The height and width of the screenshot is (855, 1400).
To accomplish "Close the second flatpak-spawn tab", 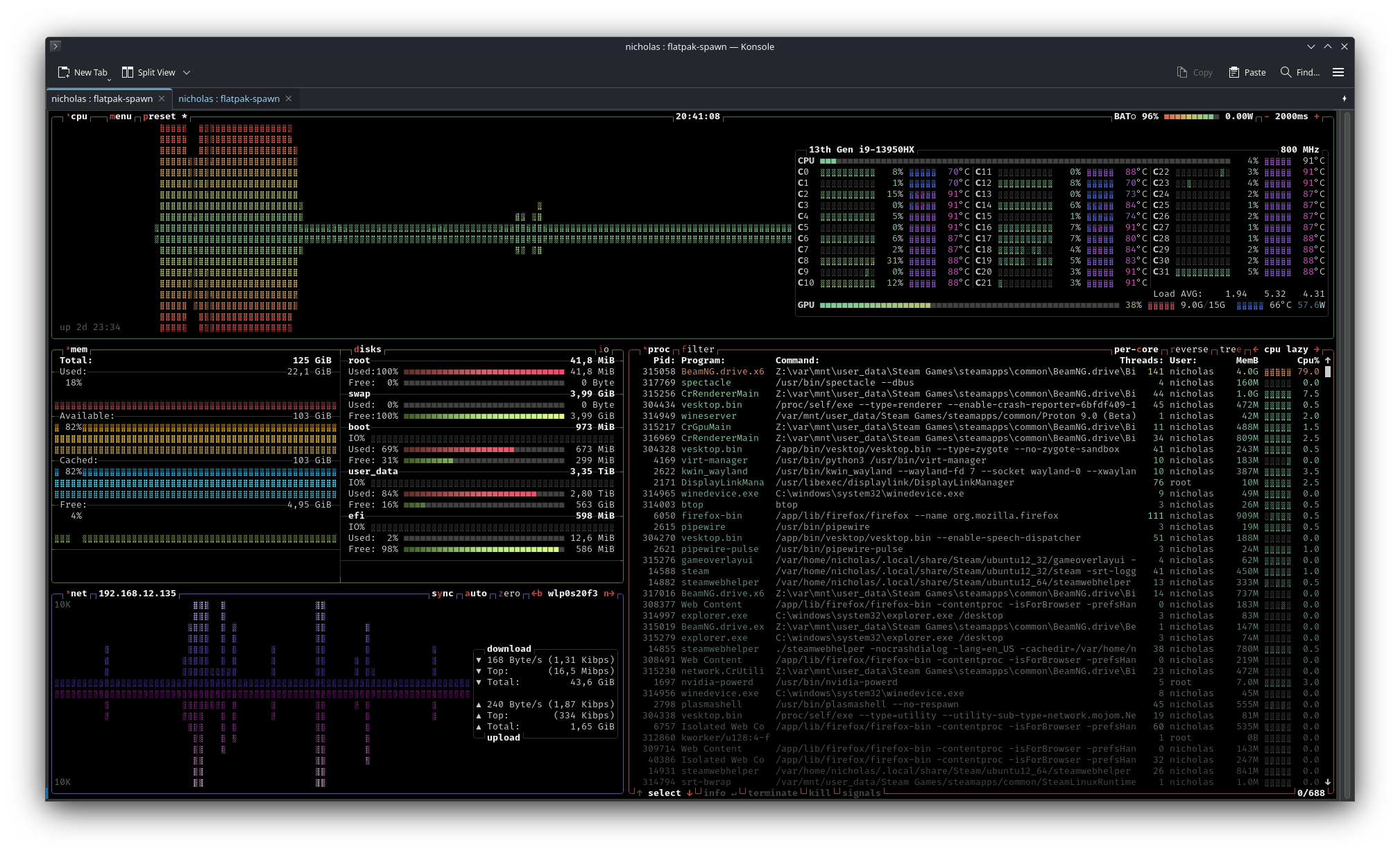I will point(289,98).
